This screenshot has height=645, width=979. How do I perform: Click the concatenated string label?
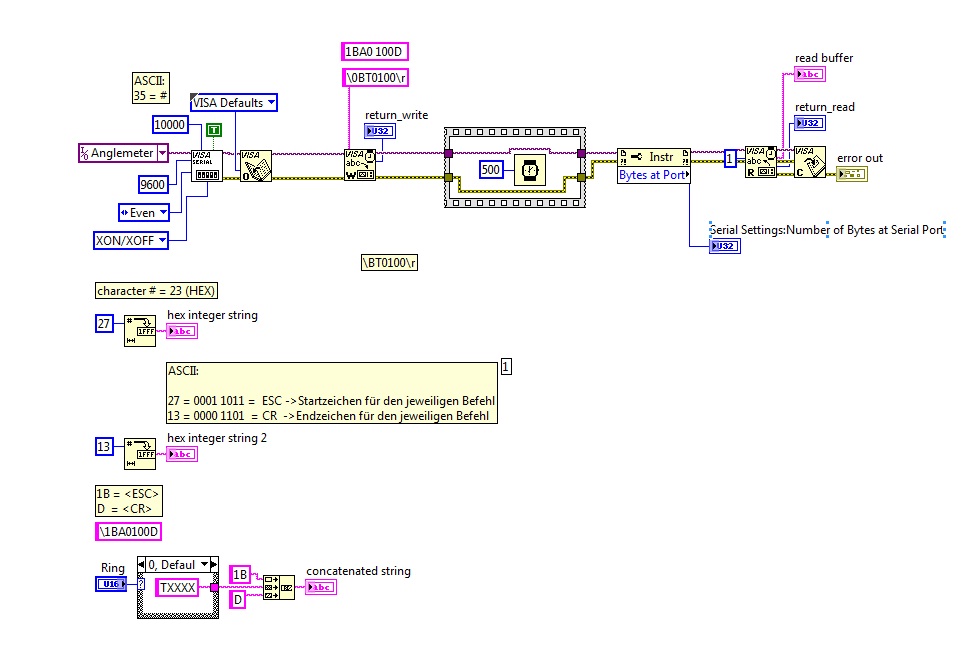point(358,571)
